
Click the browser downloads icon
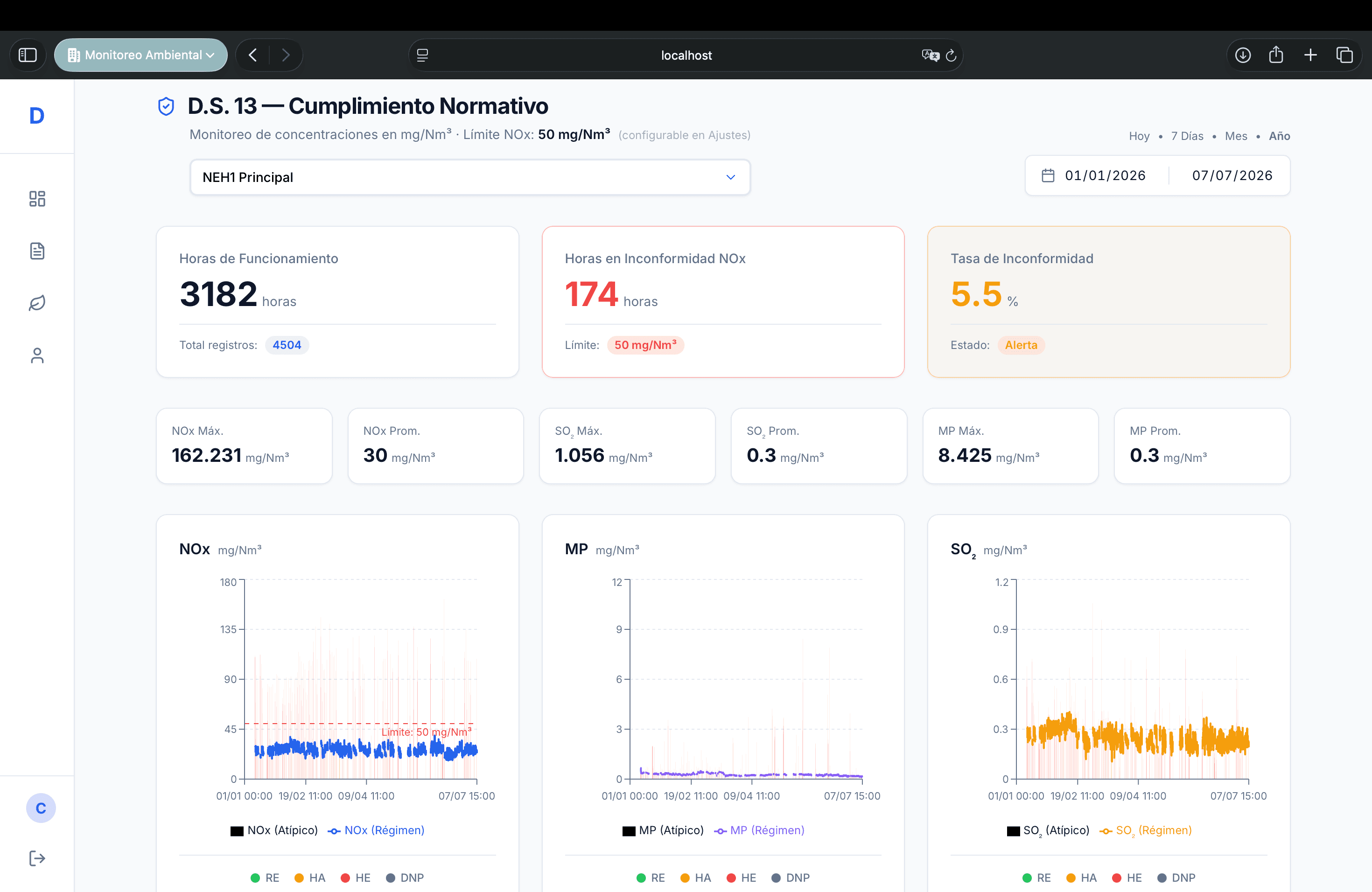[x=1243, y=56]
